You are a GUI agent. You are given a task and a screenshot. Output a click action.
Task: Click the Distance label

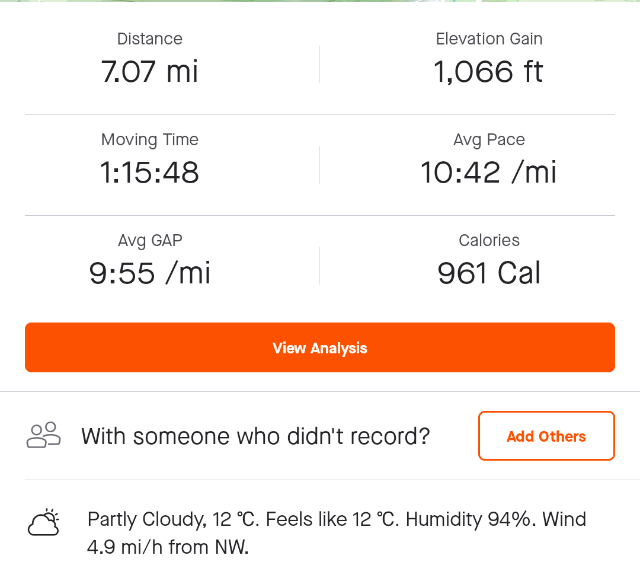point(150,39)
